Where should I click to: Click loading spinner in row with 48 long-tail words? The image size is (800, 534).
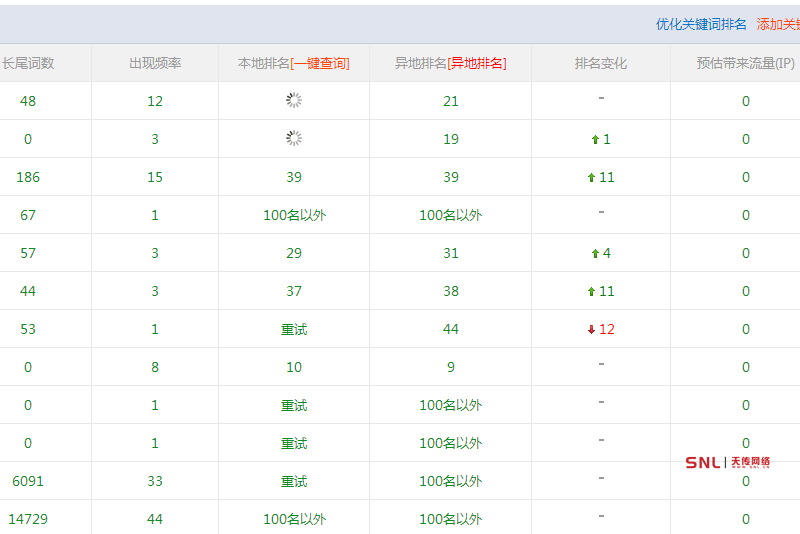click(x=294, y=100)
